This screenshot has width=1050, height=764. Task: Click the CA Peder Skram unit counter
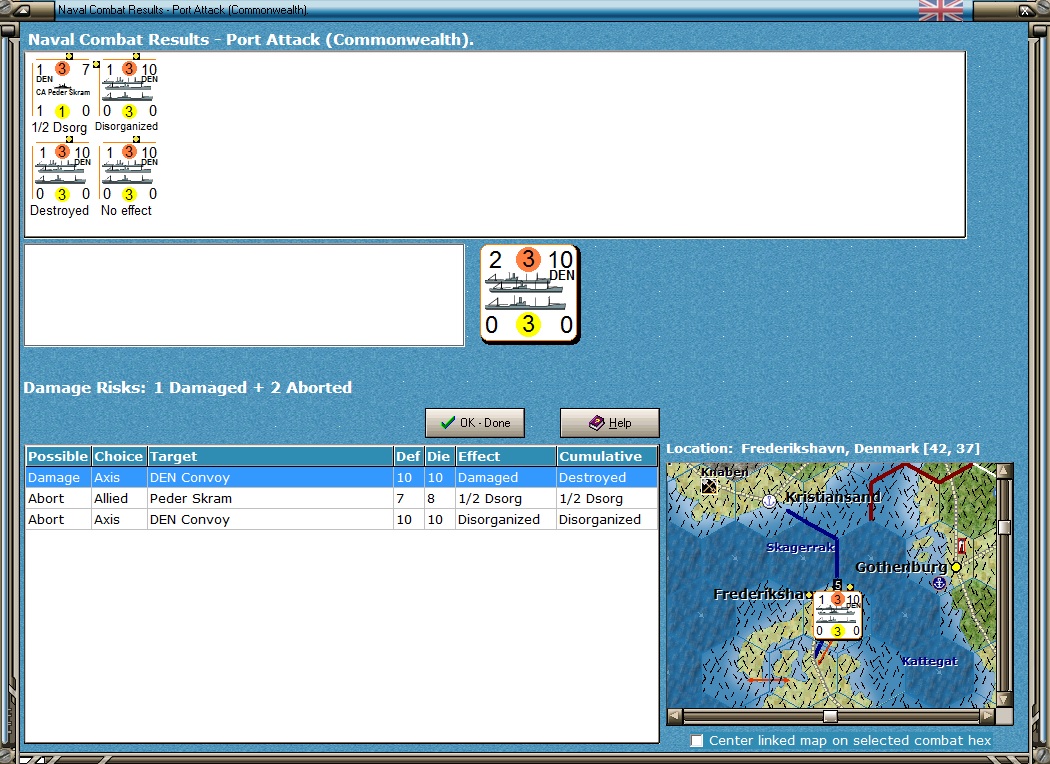click(62, 89)
